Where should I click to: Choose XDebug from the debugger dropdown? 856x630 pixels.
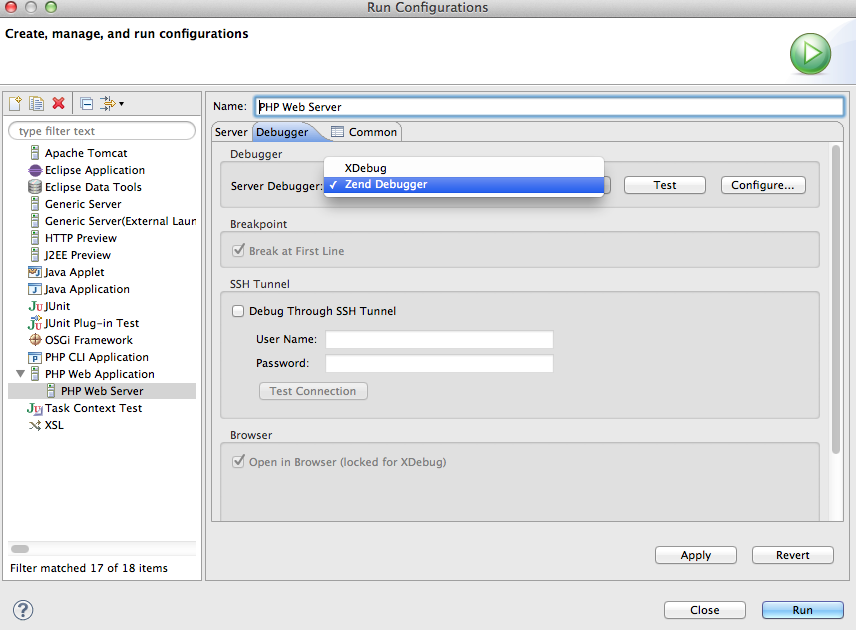(x=464, y=168)
